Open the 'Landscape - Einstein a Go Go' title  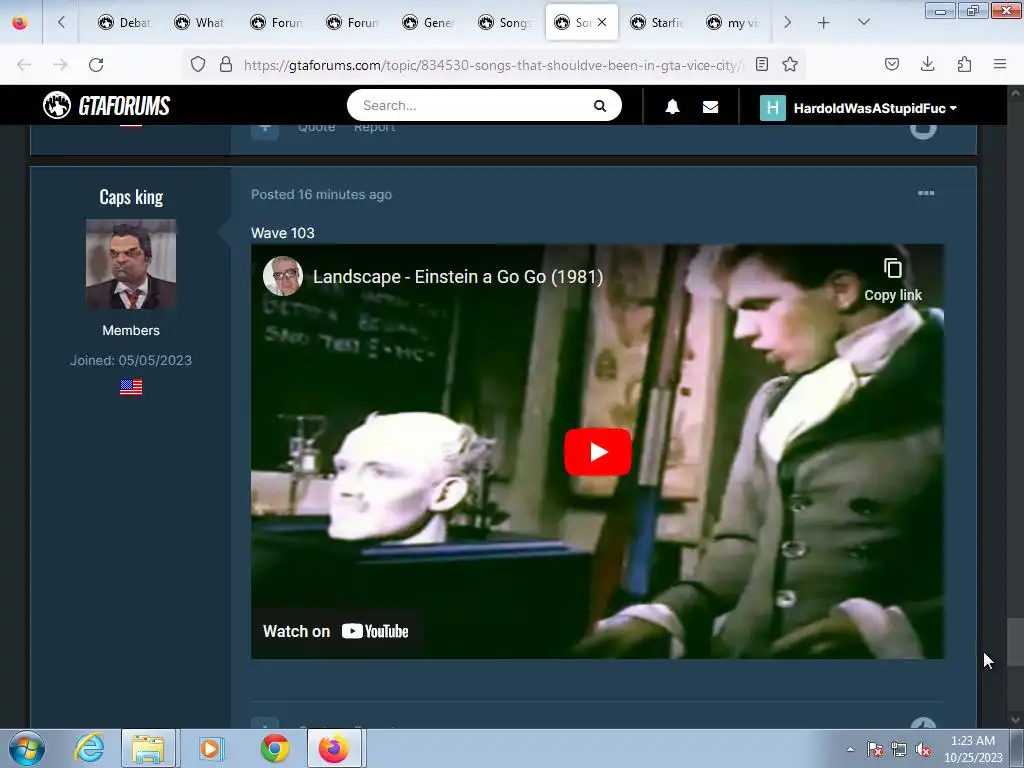click(458, 277)
